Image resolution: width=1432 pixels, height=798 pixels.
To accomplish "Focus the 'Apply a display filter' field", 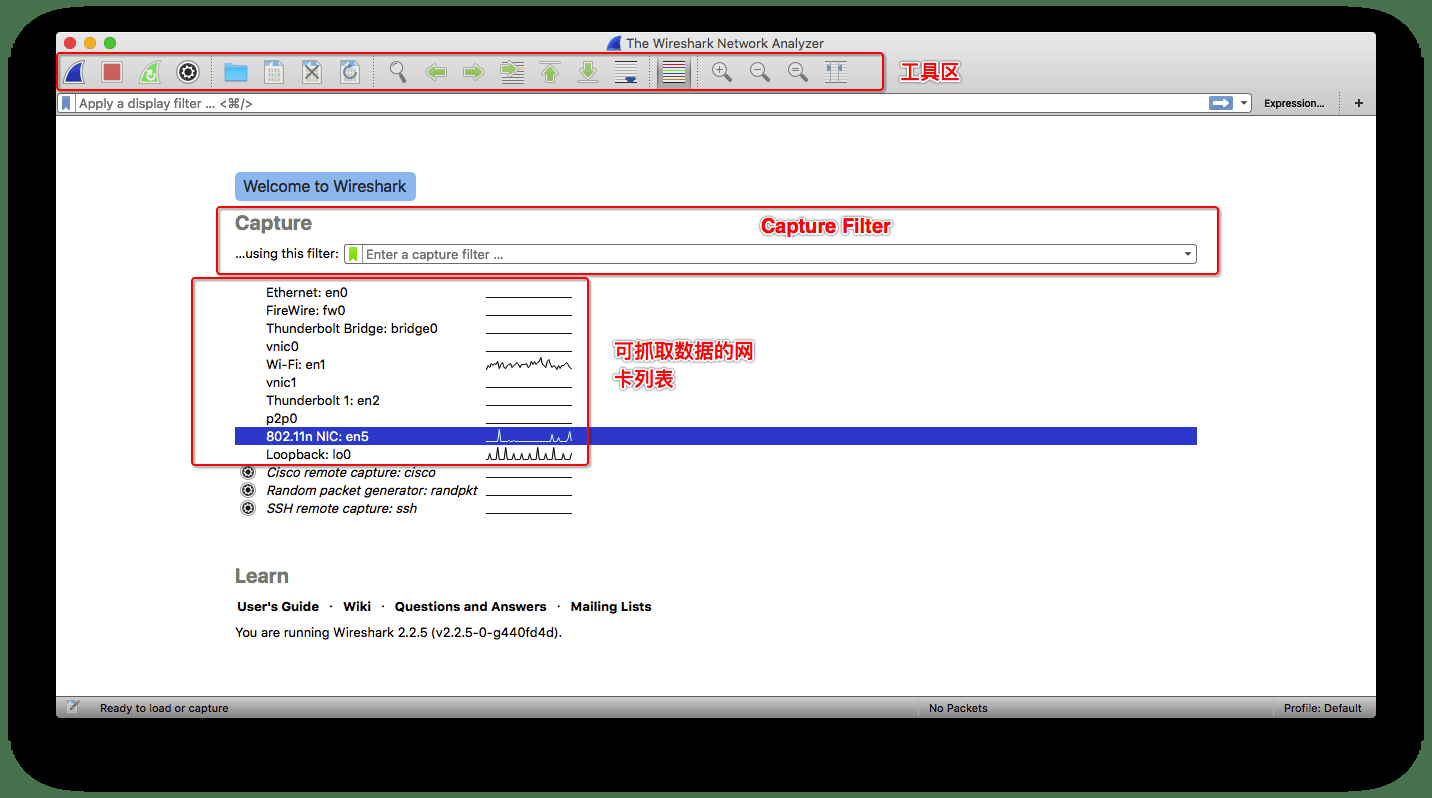I will point(640,103).
